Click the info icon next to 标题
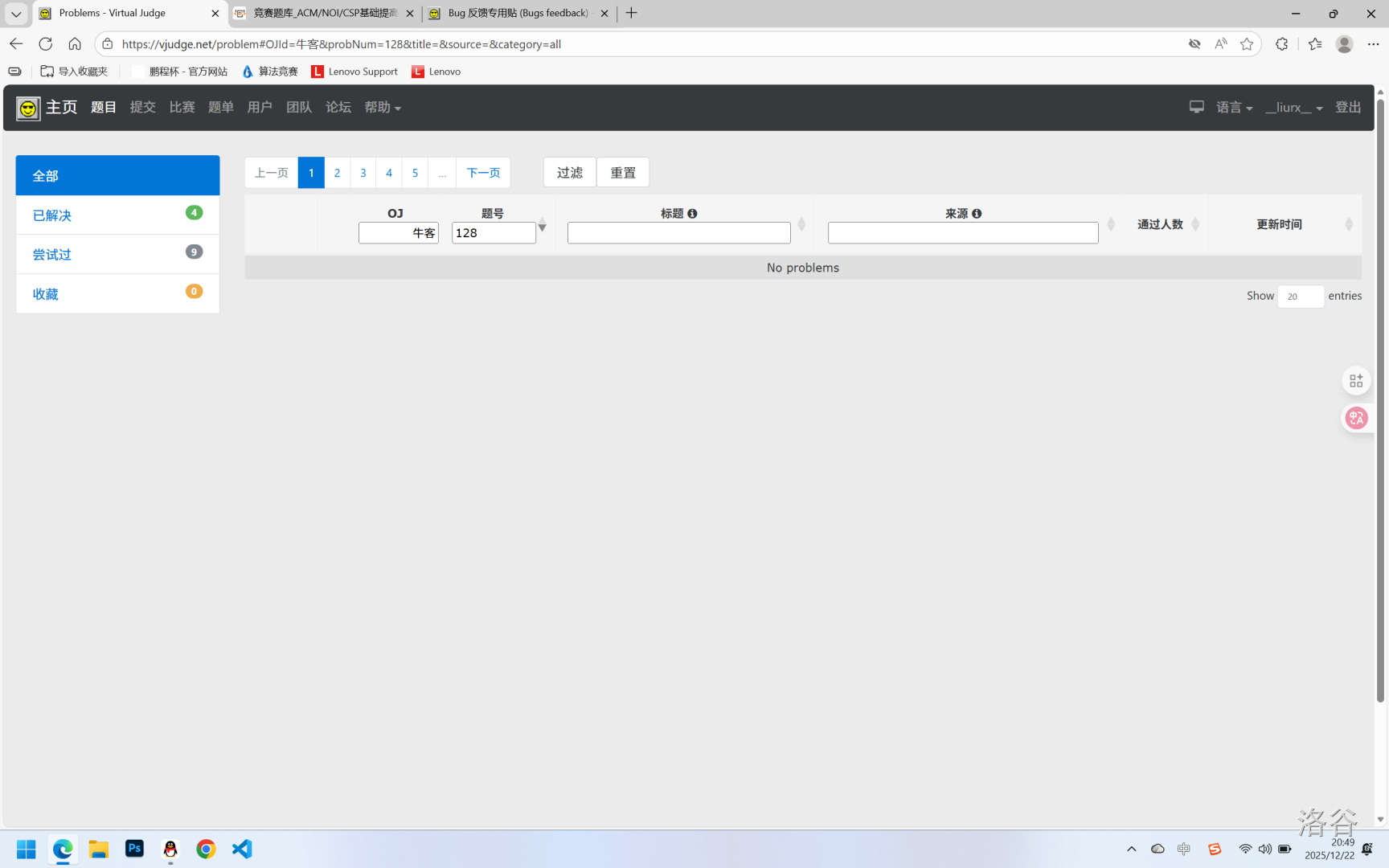Screen dimensions: 1389x868 [692, 214]
